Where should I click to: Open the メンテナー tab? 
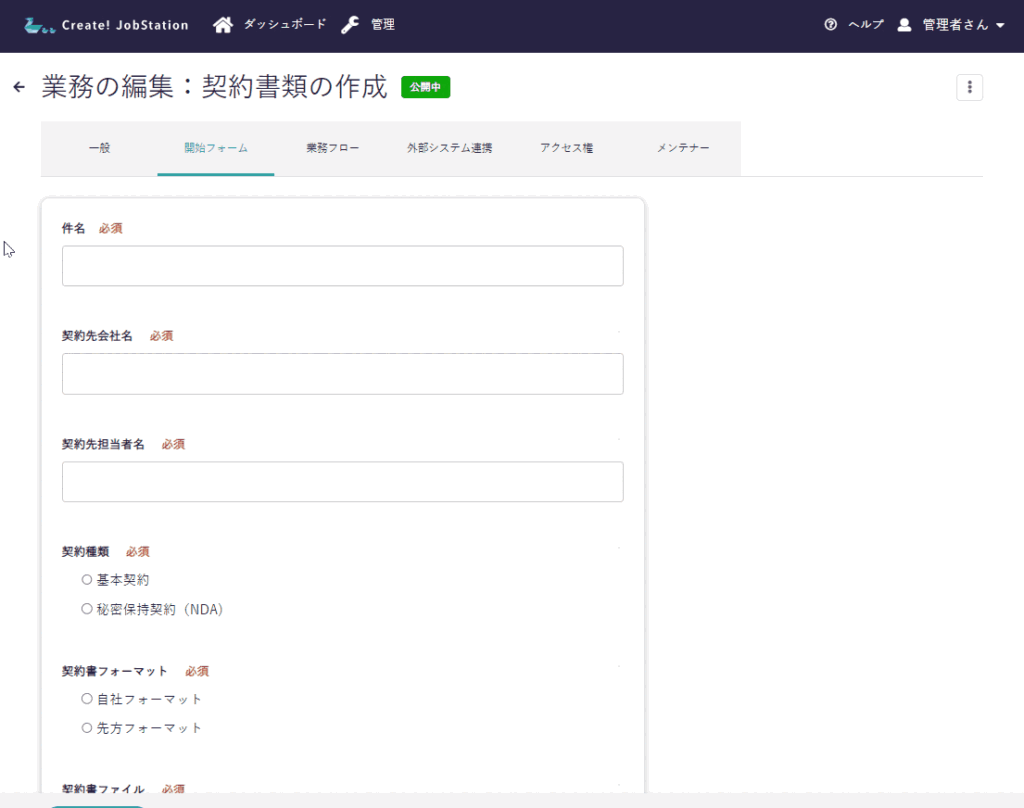(x=683, y=148)
